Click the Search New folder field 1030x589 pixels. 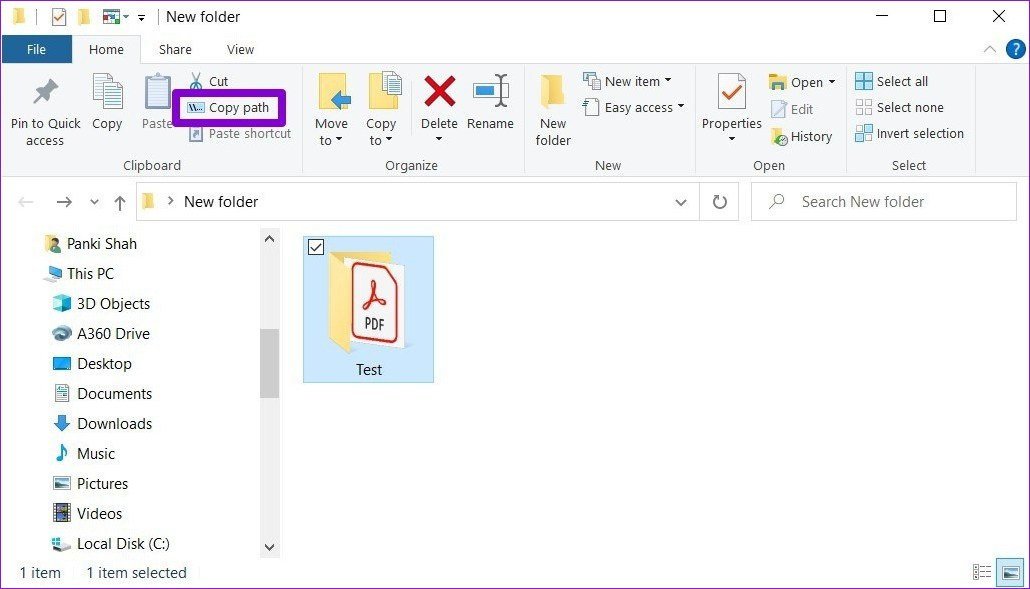pyautogui.click(x=884, y=202)
